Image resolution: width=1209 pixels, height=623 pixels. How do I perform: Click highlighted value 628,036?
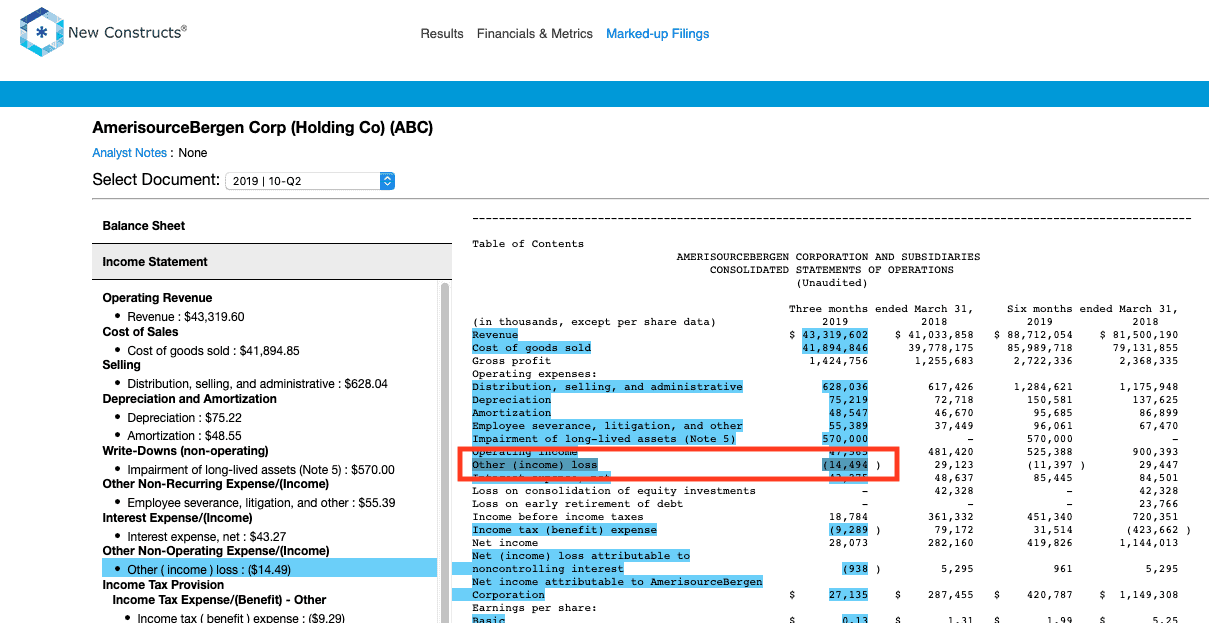click(845, 387)
